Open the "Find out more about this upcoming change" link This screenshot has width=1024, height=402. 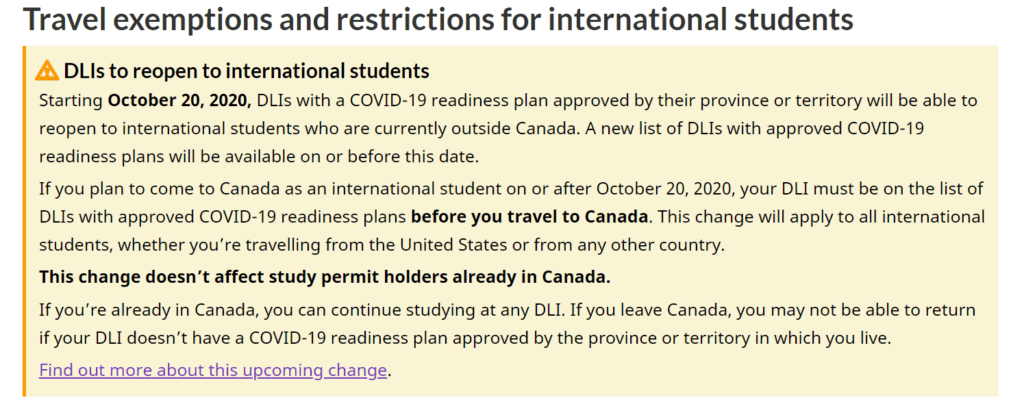pos(213,370)
